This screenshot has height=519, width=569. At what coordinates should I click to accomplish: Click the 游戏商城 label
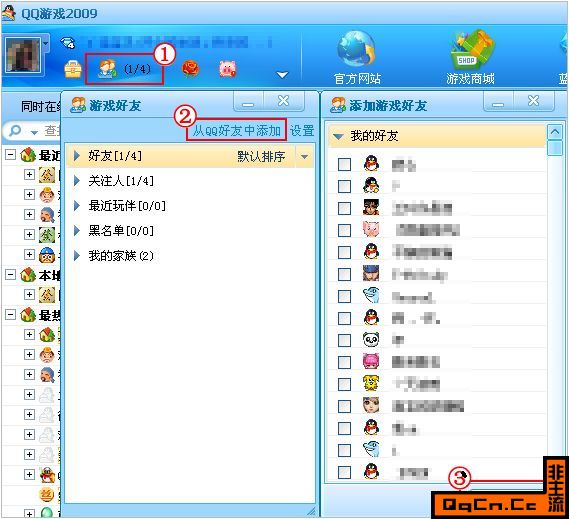(471, 78)
